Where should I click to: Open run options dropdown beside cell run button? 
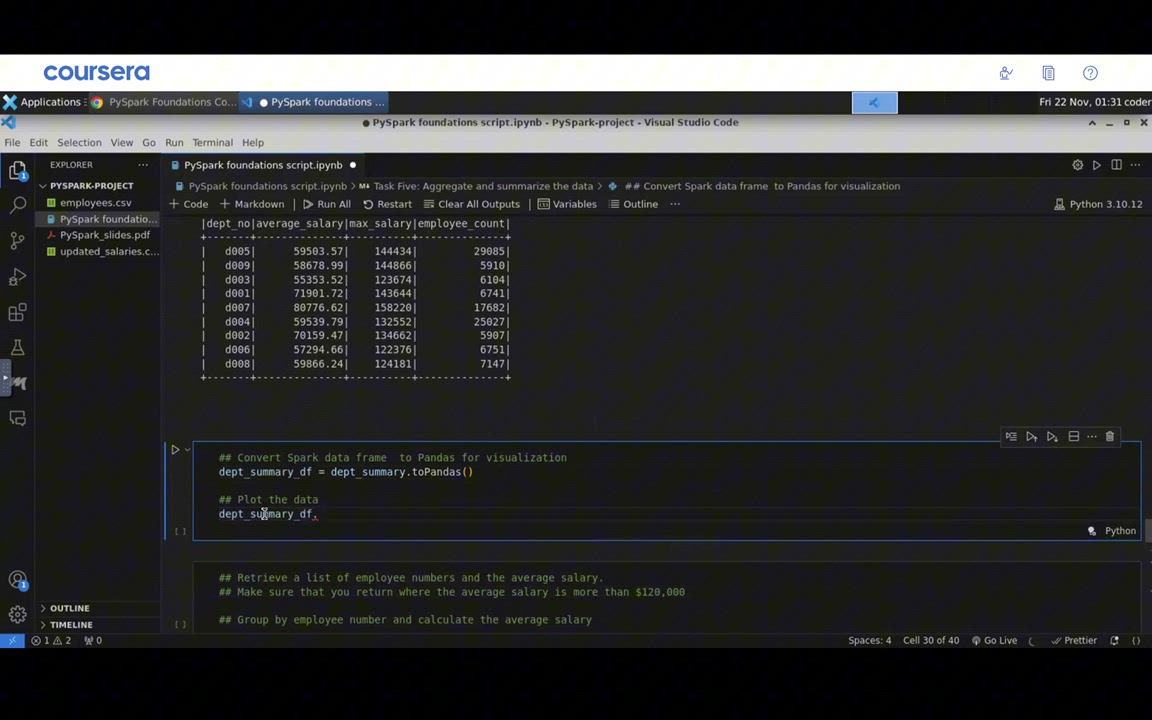(187, 449)
